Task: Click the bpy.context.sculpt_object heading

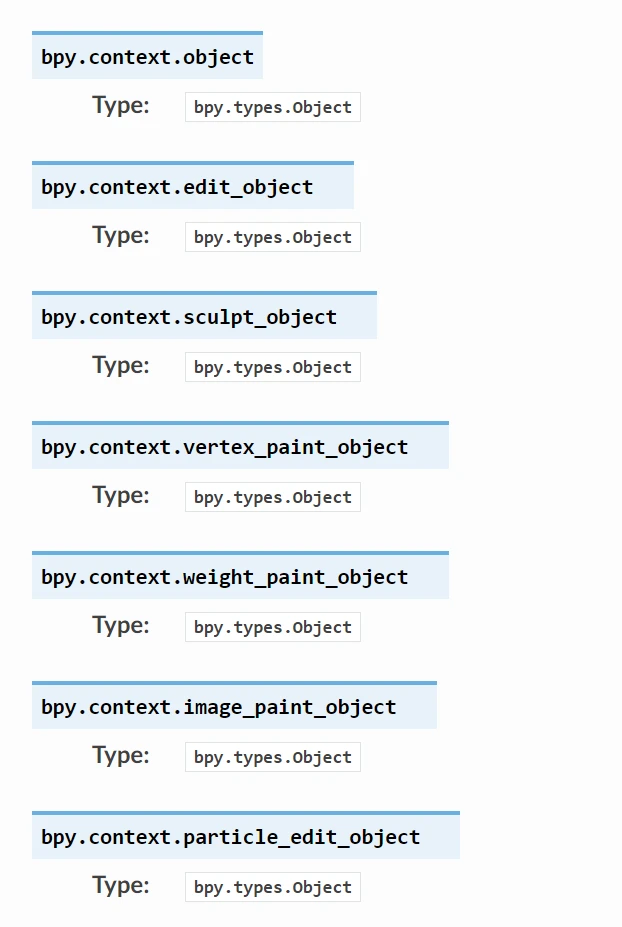Action: tap(189, 317)
